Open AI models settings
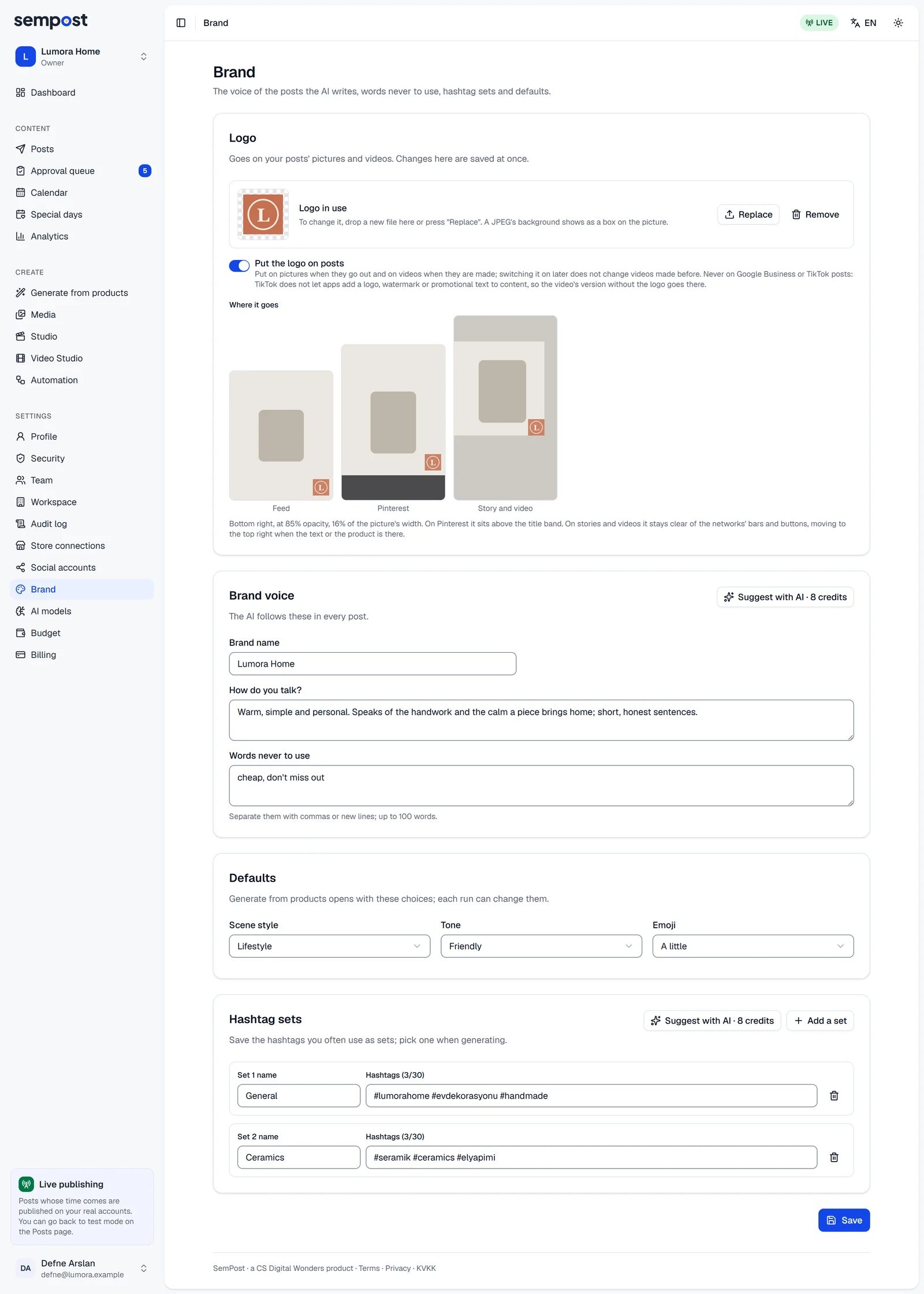The height and width of the screenshot is (1294, 924). pyautogui.click(x=82, y=611)
